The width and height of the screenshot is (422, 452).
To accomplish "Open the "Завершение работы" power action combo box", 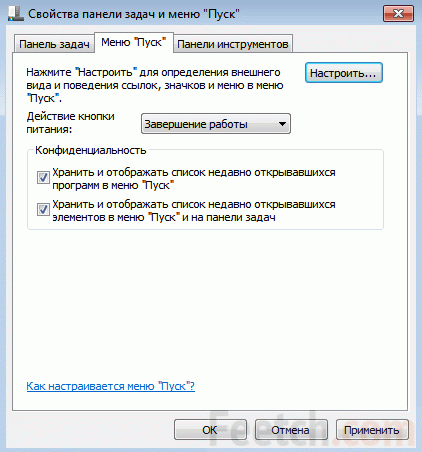I will tap(216, 124).
